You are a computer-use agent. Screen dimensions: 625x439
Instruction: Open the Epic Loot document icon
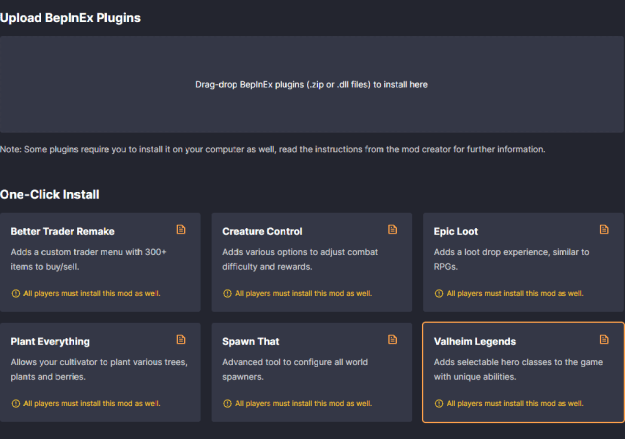click(604, 230)
